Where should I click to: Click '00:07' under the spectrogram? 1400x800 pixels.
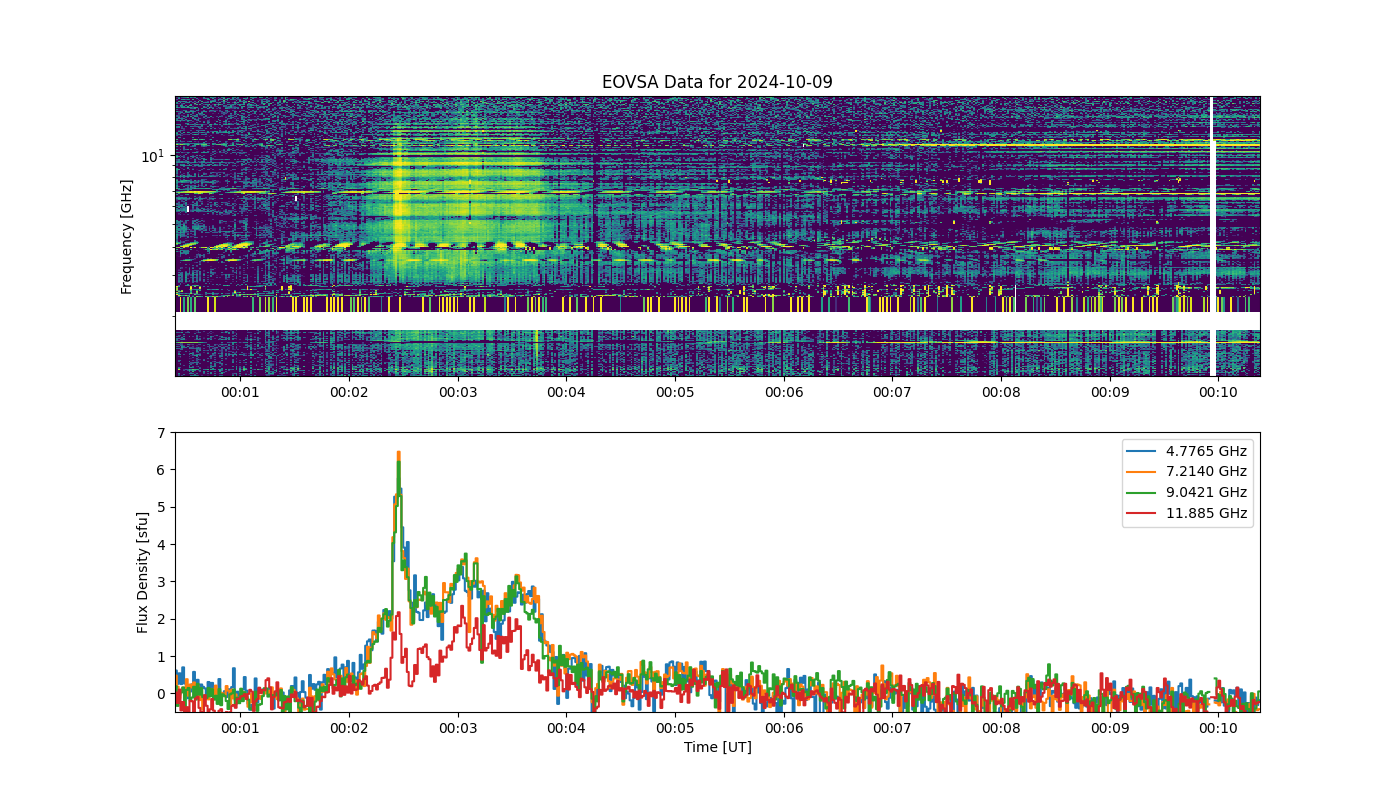pyautogui.click(x=892, y=392)
